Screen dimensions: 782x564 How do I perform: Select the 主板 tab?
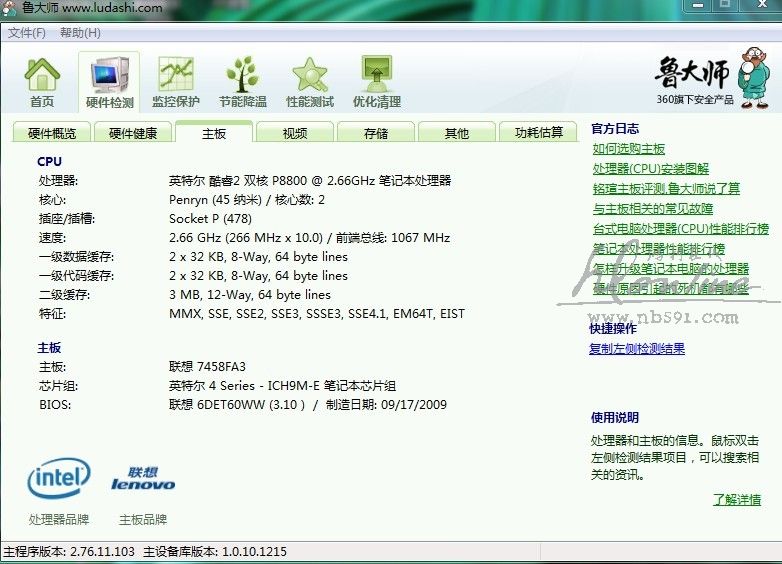pos(214,133)
